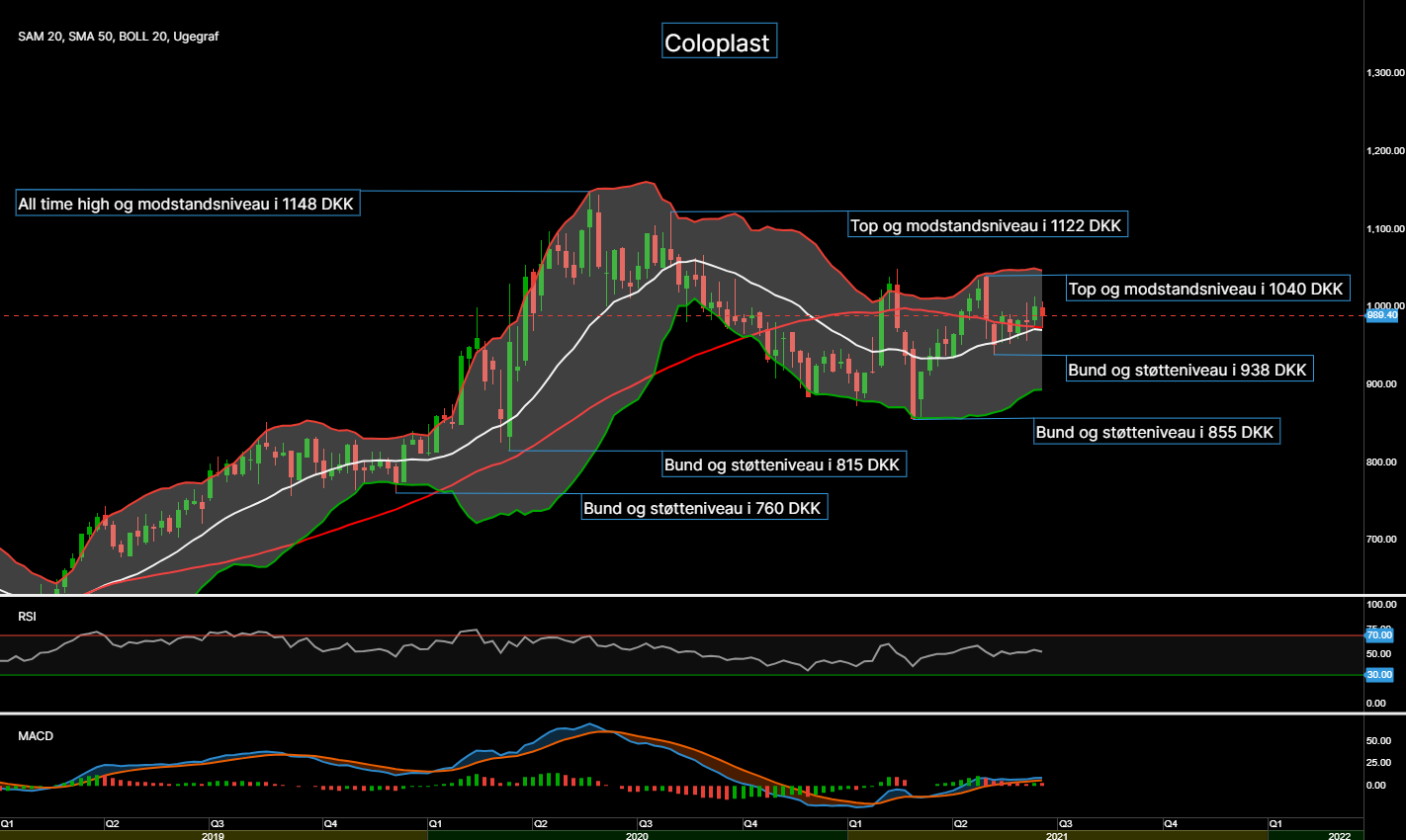Select the 'Bund og støtteniveau i 855 DKK' label
1406x840 pixels.
pos(1157,432)
